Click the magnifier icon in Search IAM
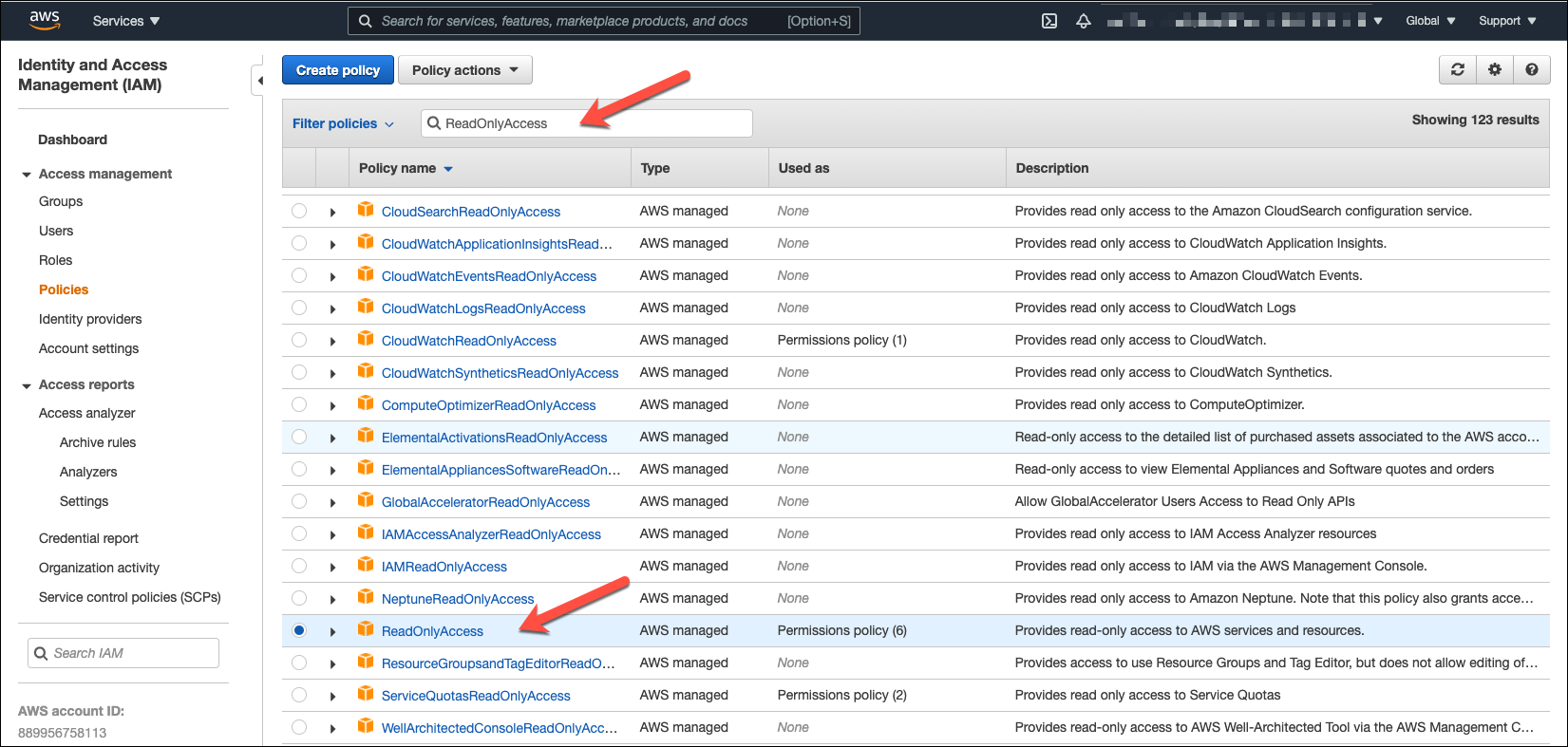 41,653
